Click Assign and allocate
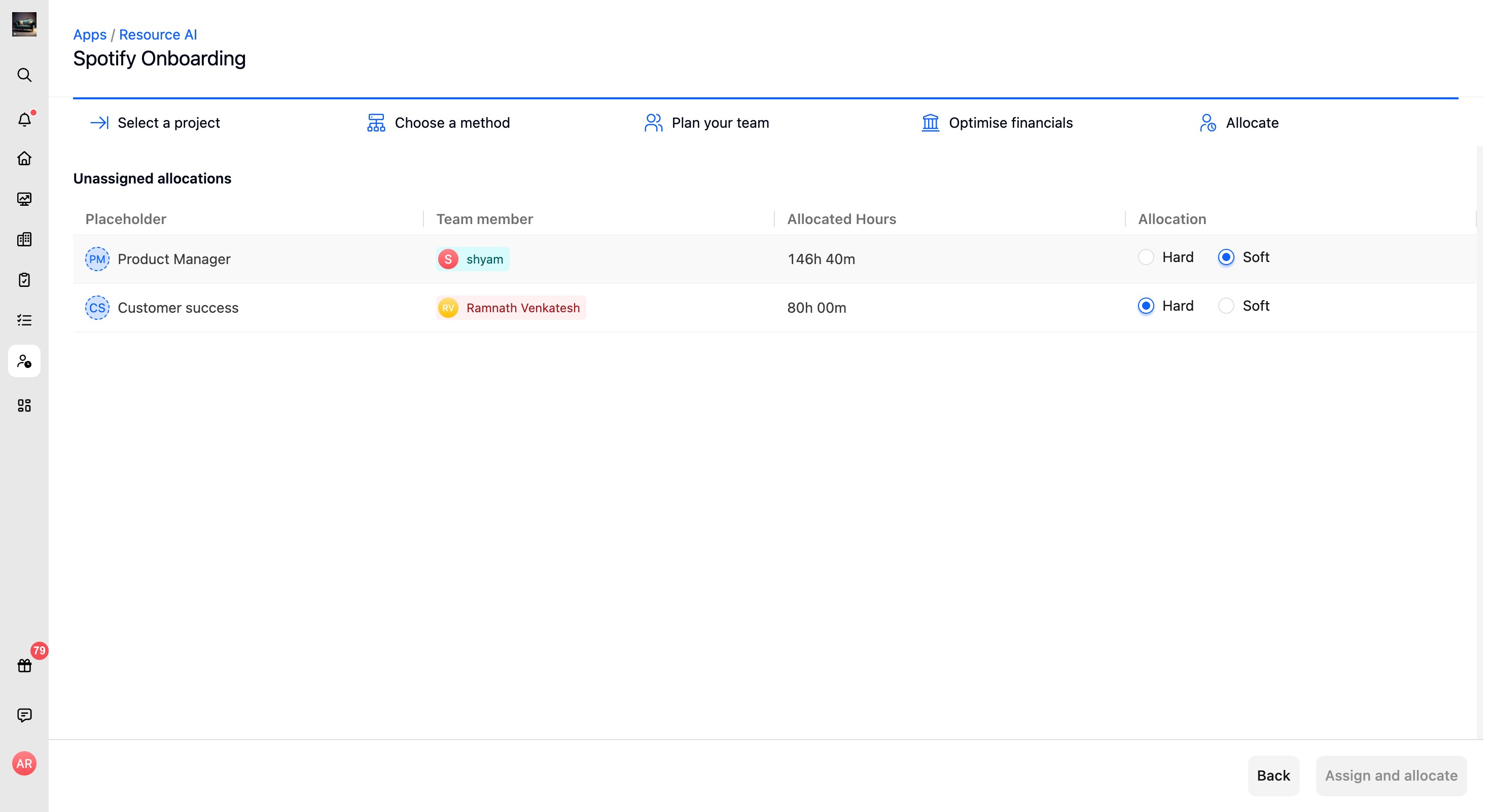The width and height of the screenshot is (1491, 812). 1392,776
